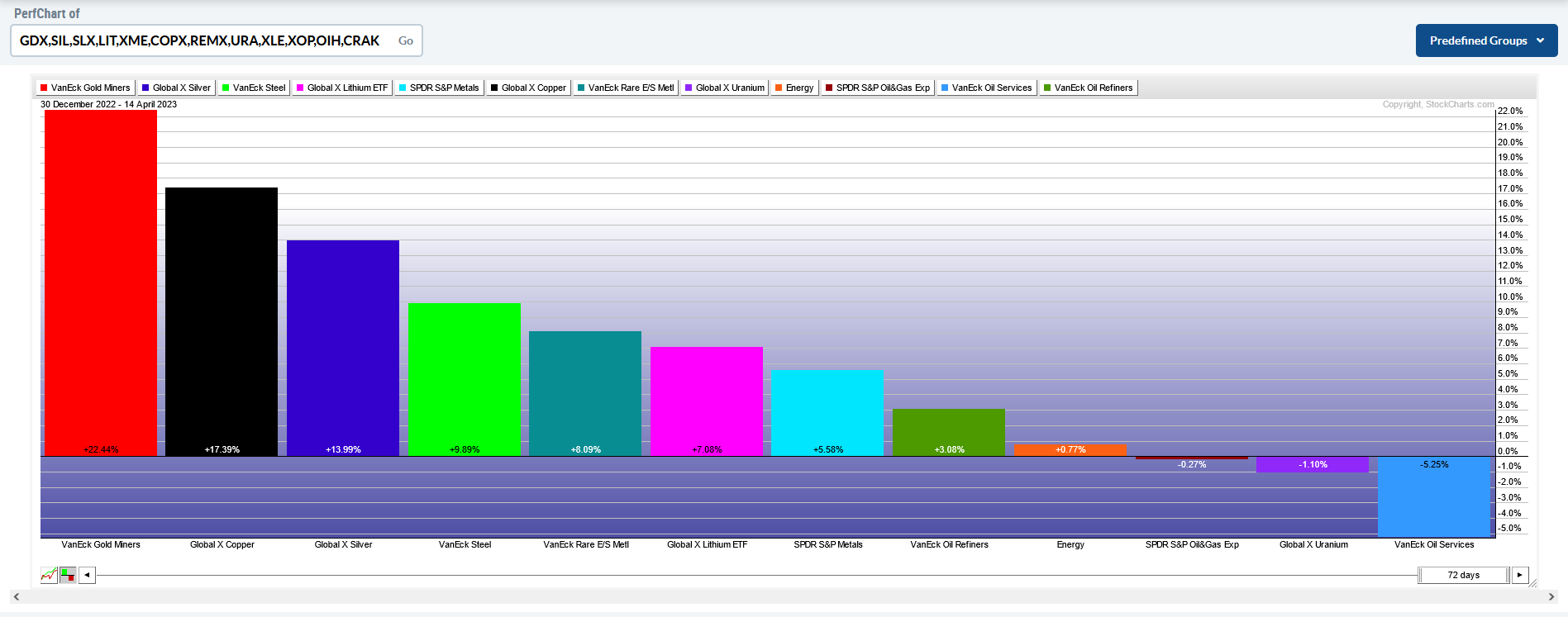Click the -1.10% value label

point(1313,464)
